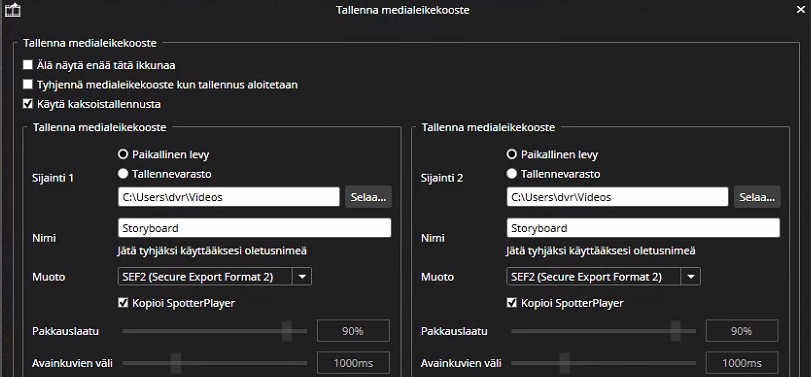Click 'Jätä tyhjäksi käyttääksesi oletusnimeä' hint in the Sijainti 2 panel
Viewport: 811px width, 377px height.
point(601,251)
